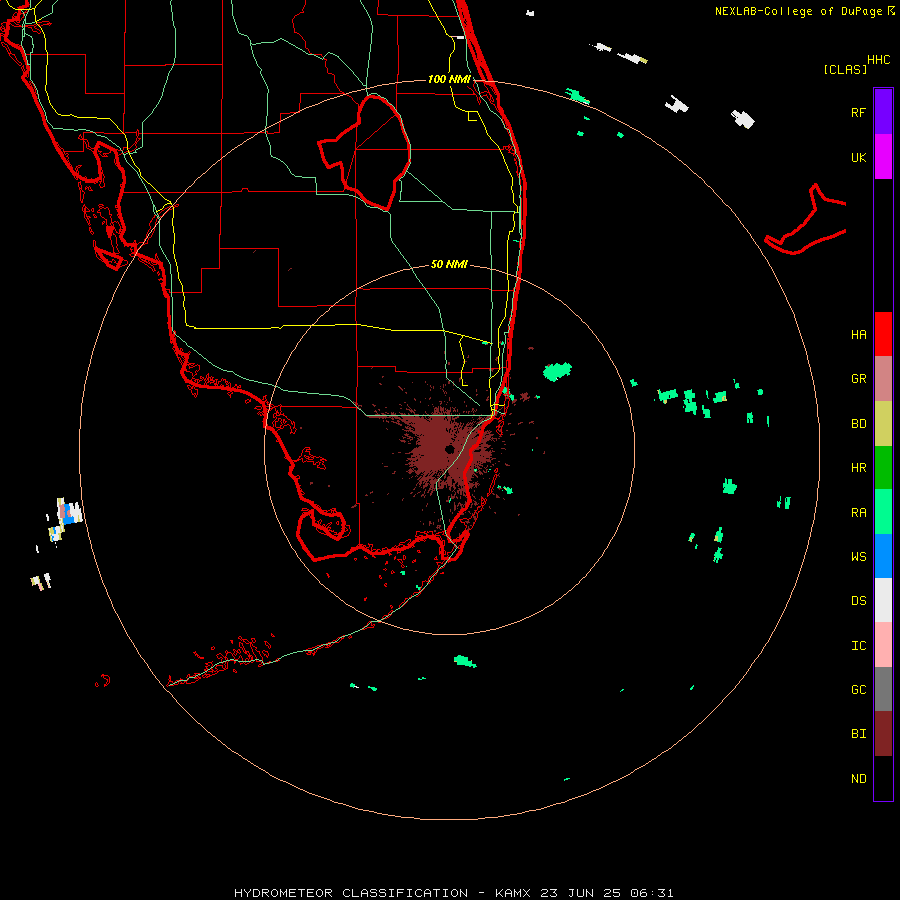Click the RA legend label
The height and width of the screenshot is (900, 900).
[858, 513]
